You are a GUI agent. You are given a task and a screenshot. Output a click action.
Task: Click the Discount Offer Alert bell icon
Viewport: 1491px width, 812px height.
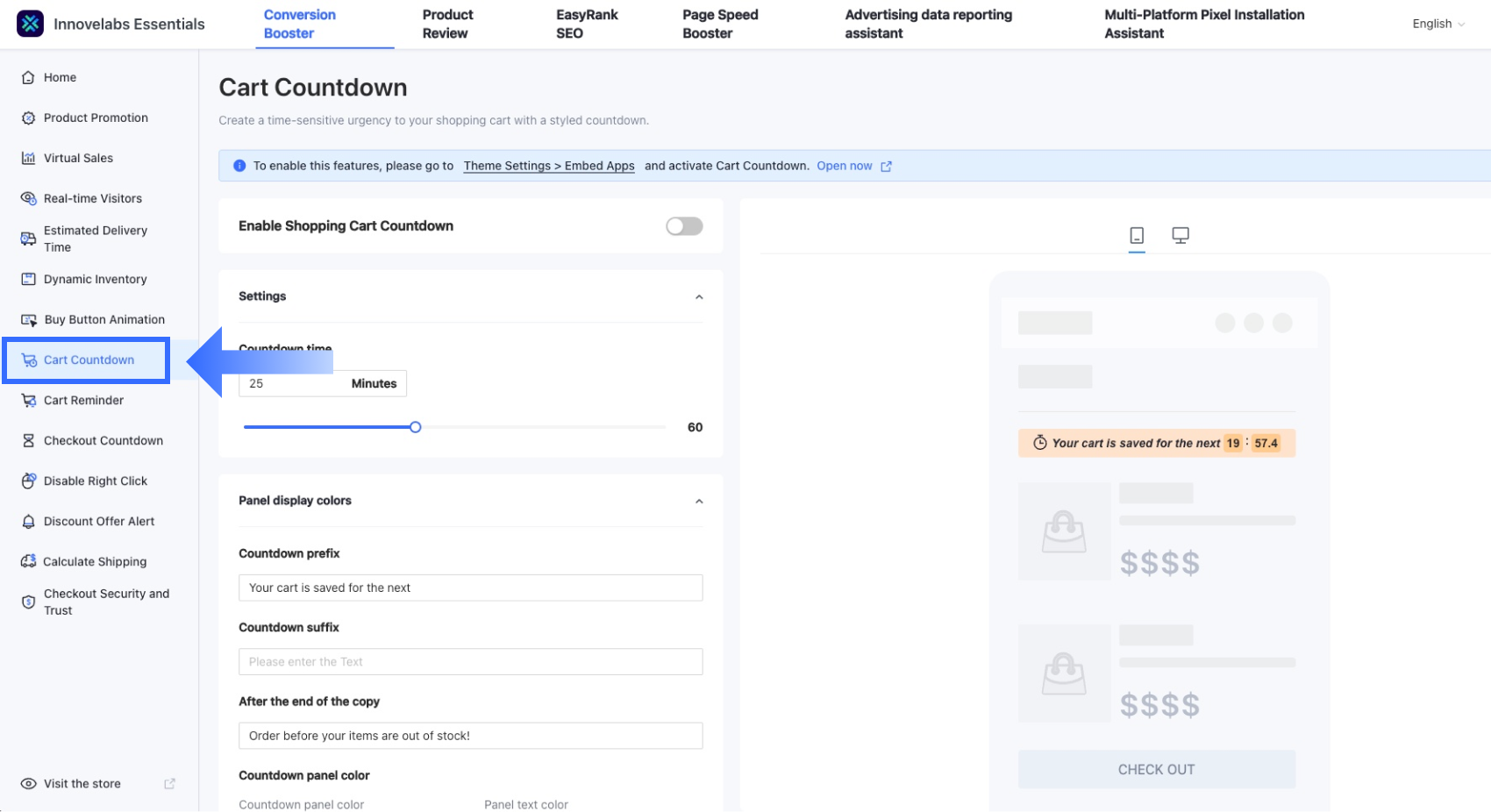coord(28,521)
